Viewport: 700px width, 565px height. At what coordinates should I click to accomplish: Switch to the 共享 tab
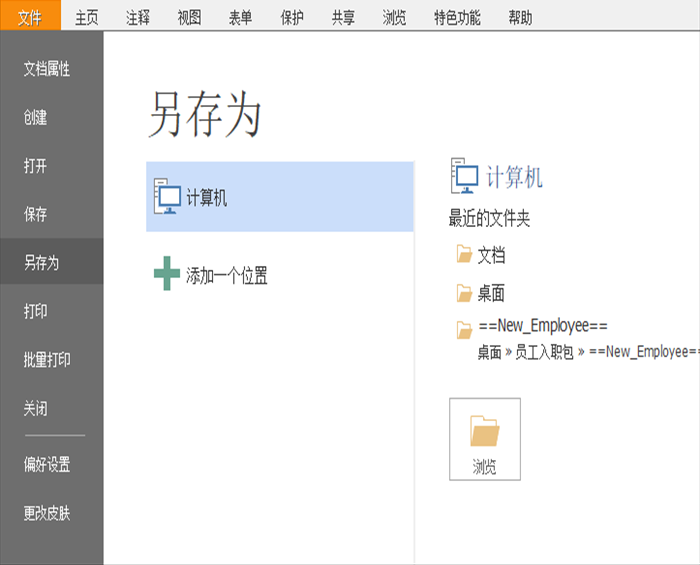343,17
